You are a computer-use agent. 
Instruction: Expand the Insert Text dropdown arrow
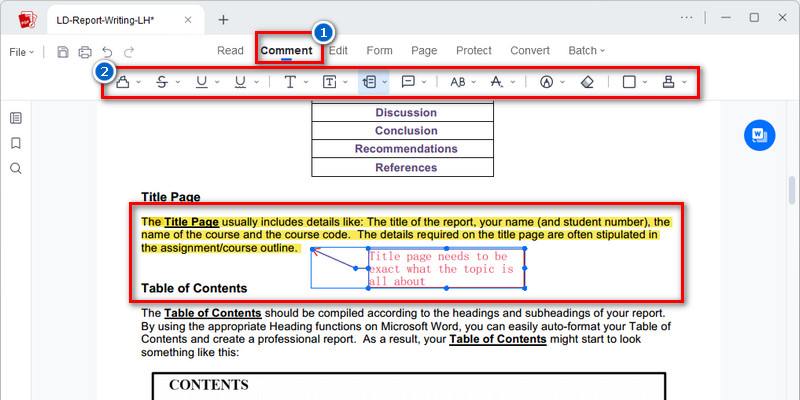[x=513, y=82]
